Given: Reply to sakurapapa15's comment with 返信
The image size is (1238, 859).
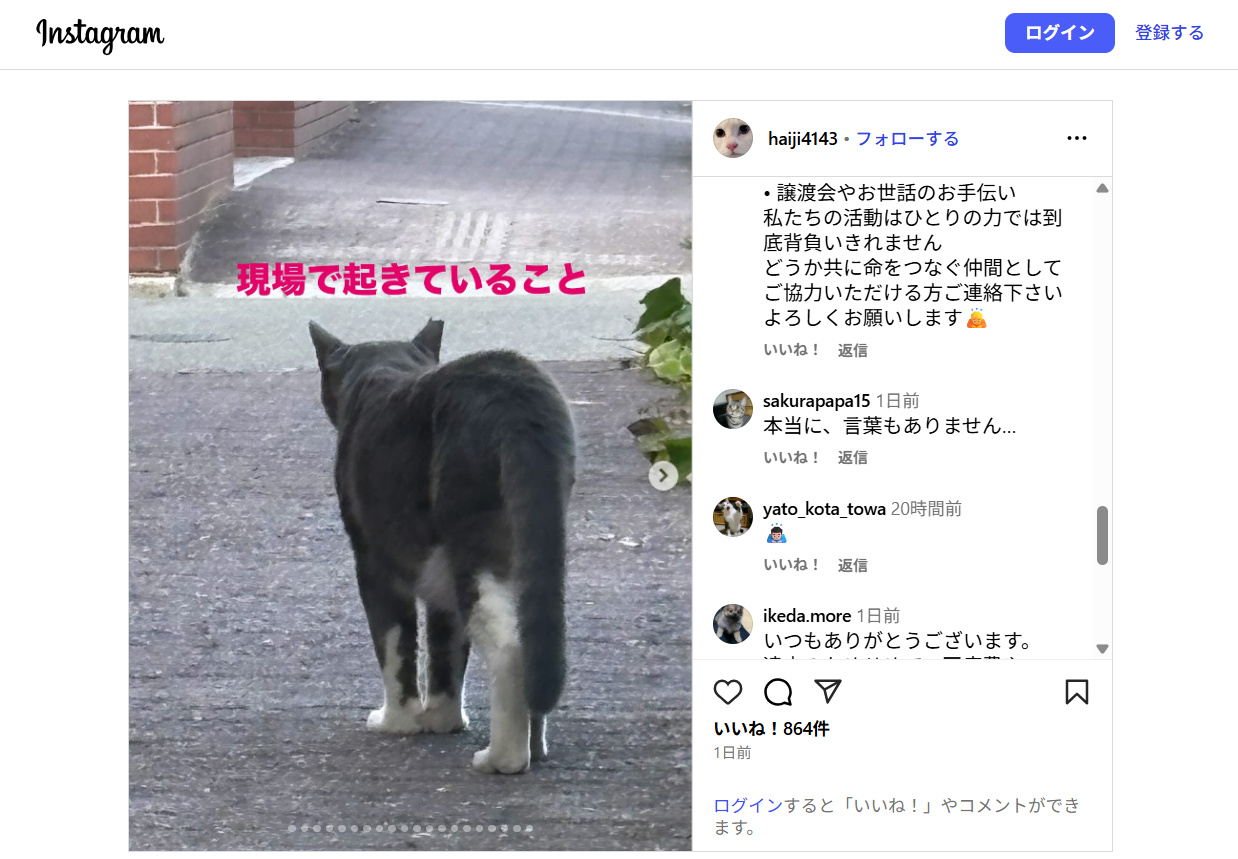Looking at the screenshot, I should pyautogui.click(x=852, y=457).
